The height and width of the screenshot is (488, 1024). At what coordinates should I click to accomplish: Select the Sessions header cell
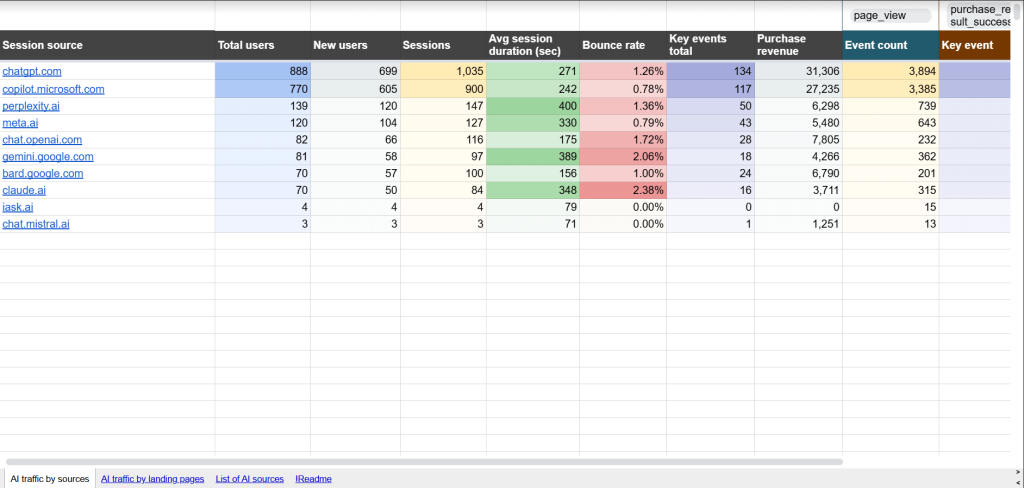(x=443, y=45)
